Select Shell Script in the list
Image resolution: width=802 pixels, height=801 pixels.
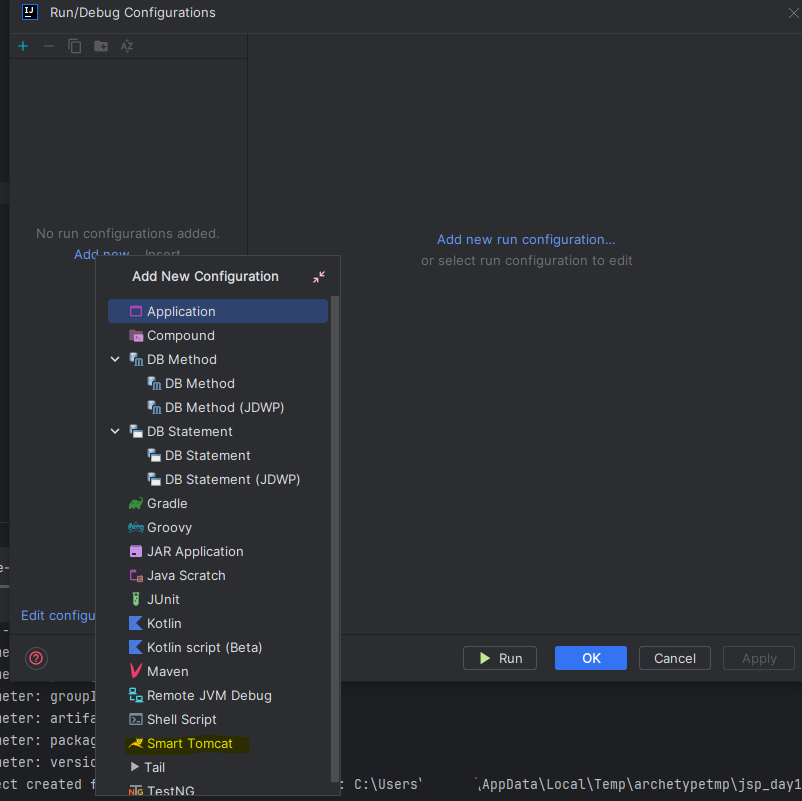218,719
